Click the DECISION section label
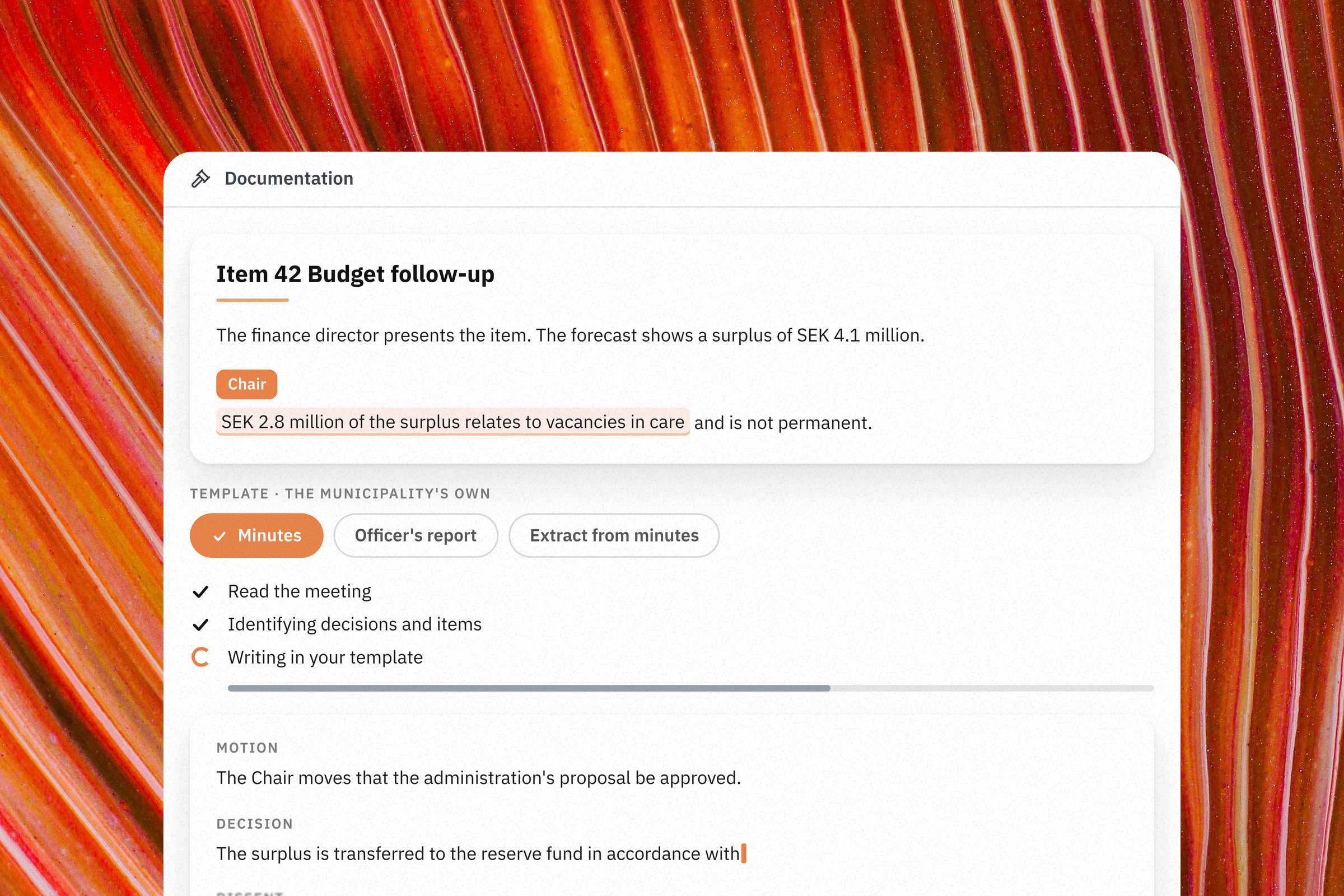 point(255,823)
